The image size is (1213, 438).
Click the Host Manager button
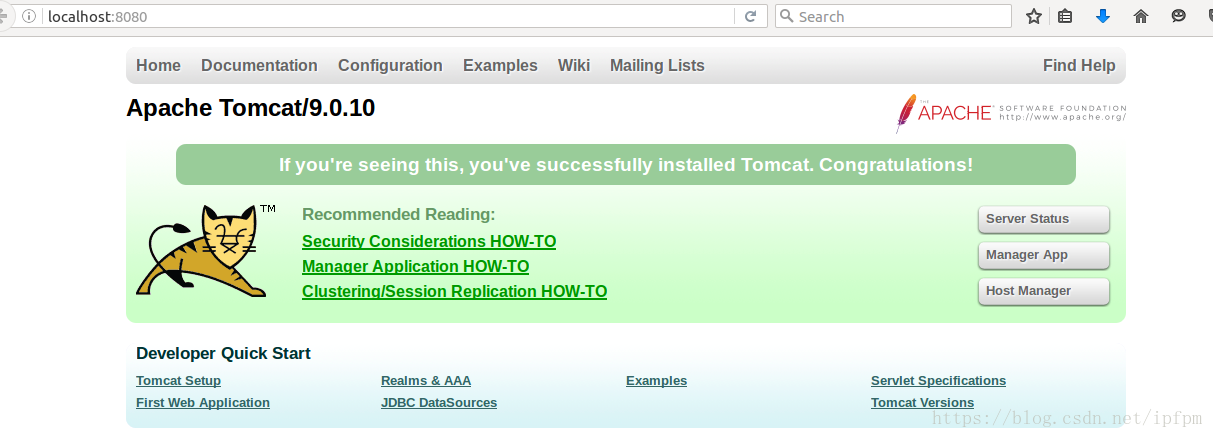1044,291
